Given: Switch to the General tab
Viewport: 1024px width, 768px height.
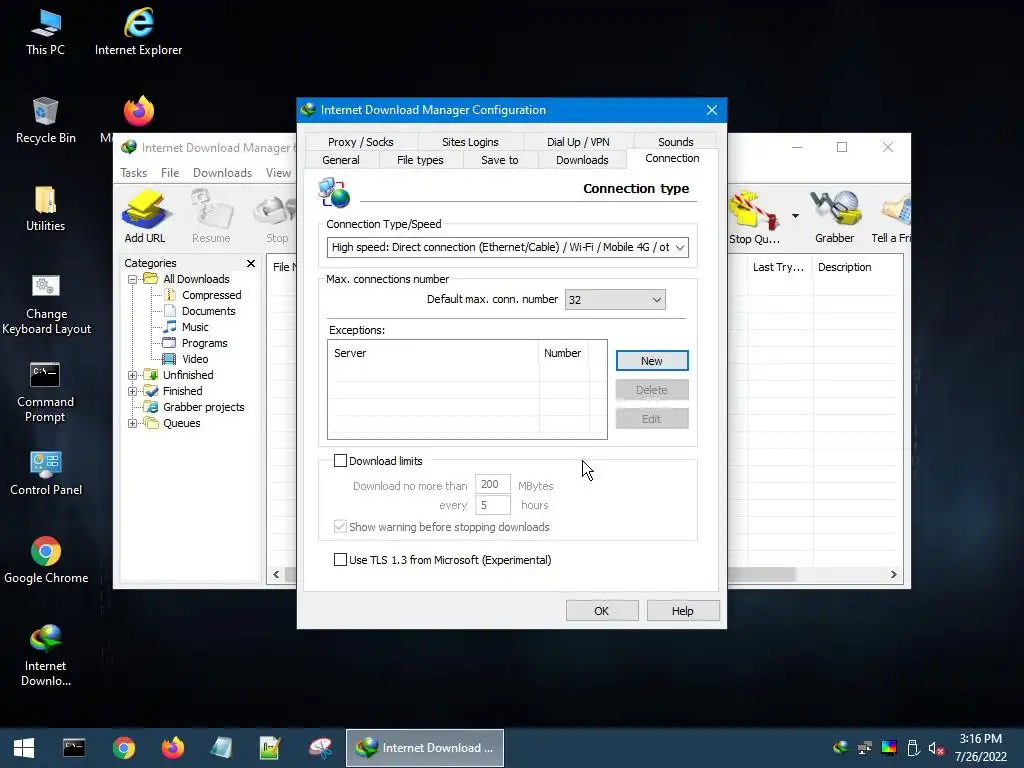Looking at the screenshot, I should click(341, 160).
